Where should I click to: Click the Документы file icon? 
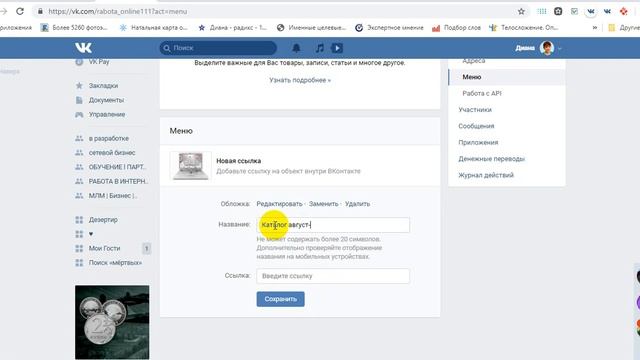pyautogui.click(x=79, y=100)
